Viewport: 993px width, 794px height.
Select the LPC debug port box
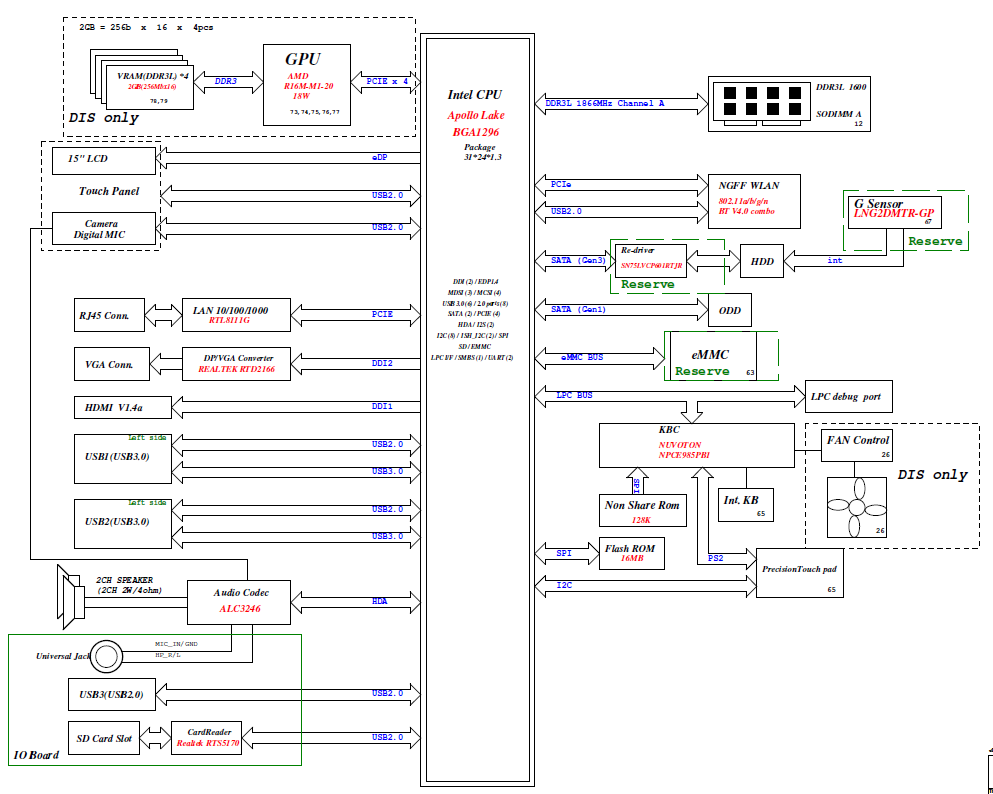[x=847, y=397]
